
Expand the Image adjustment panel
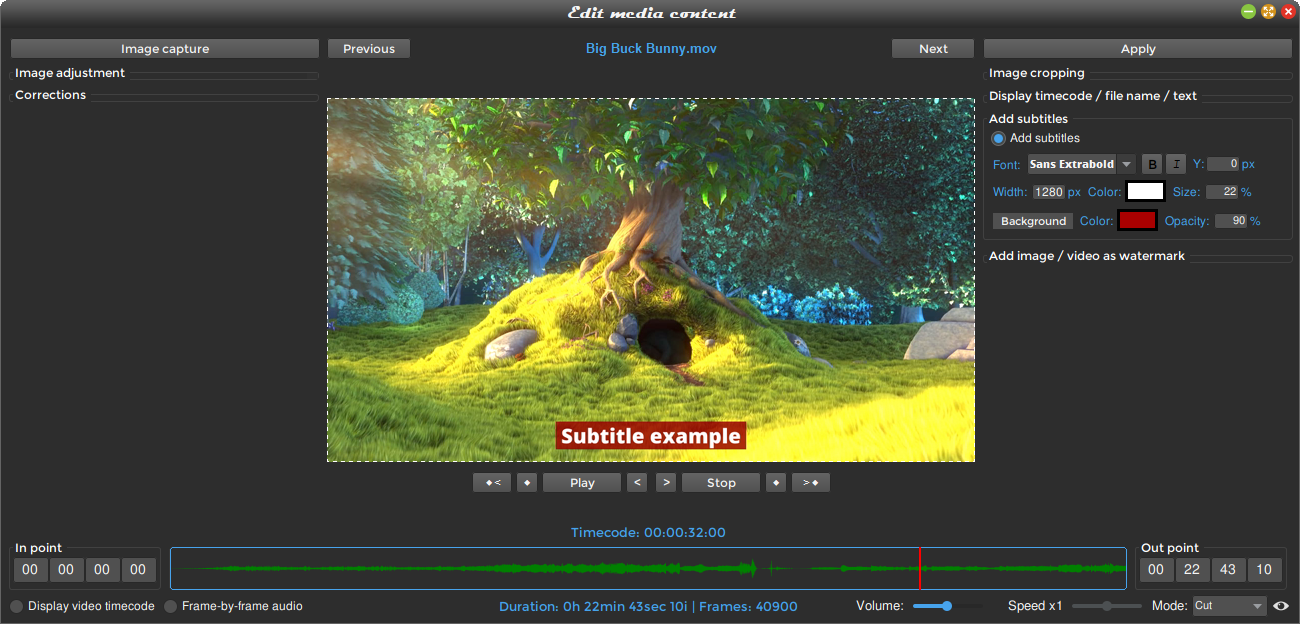coord(69,72)
